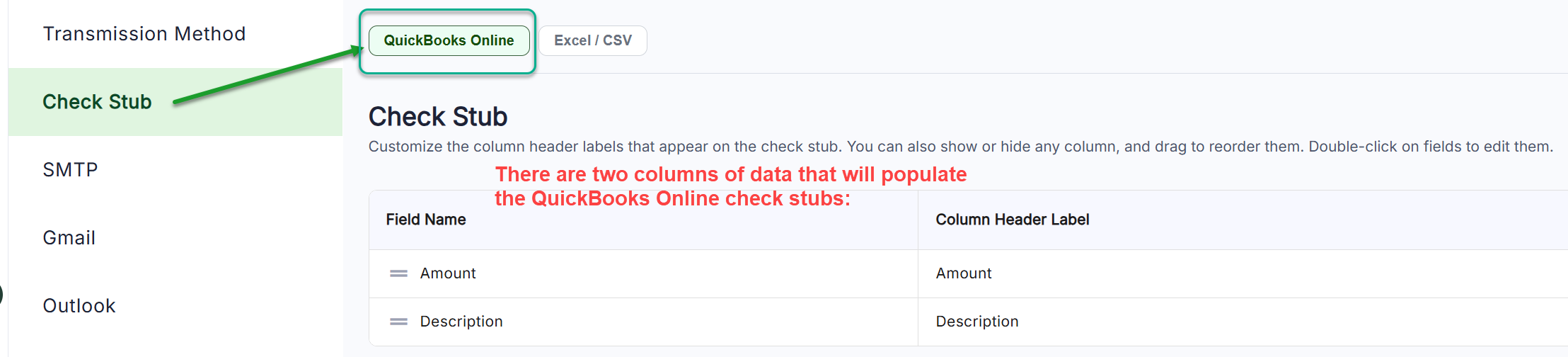This screenshot has height=357, width=1568.
Task: Click the green arrow pointing to QuickBooks Online
Action: pos(269,75)
